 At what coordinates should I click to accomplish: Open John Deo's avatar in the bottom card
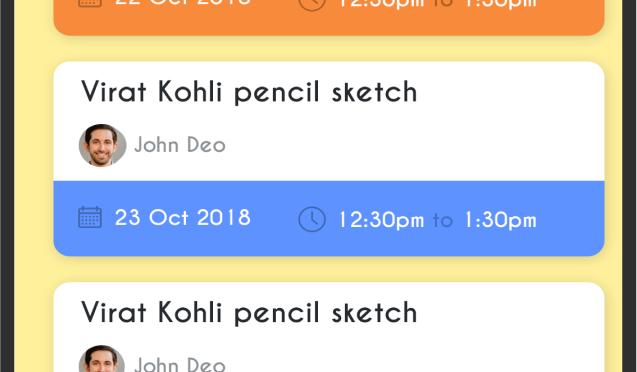[102, 359]
